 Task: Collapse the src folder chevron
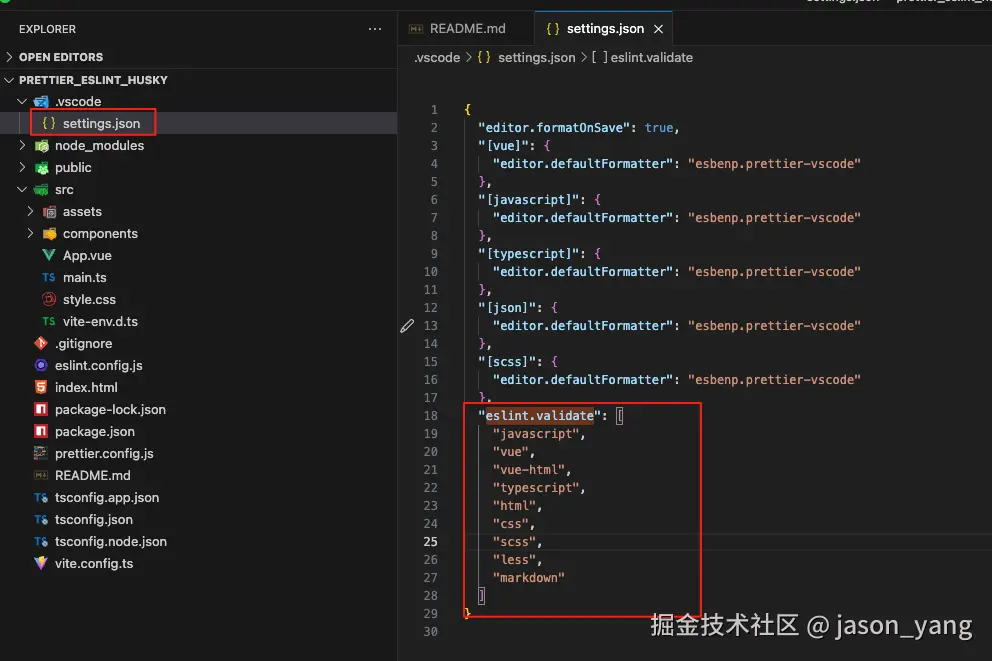coord(22,190)
